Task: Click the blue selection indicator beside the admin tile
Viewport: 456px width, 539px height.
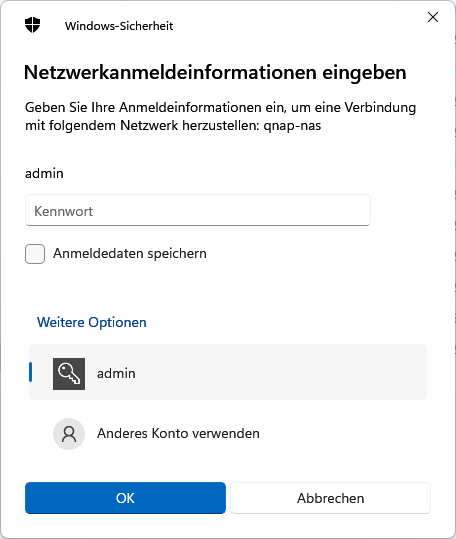Action: tap(31, 372)
